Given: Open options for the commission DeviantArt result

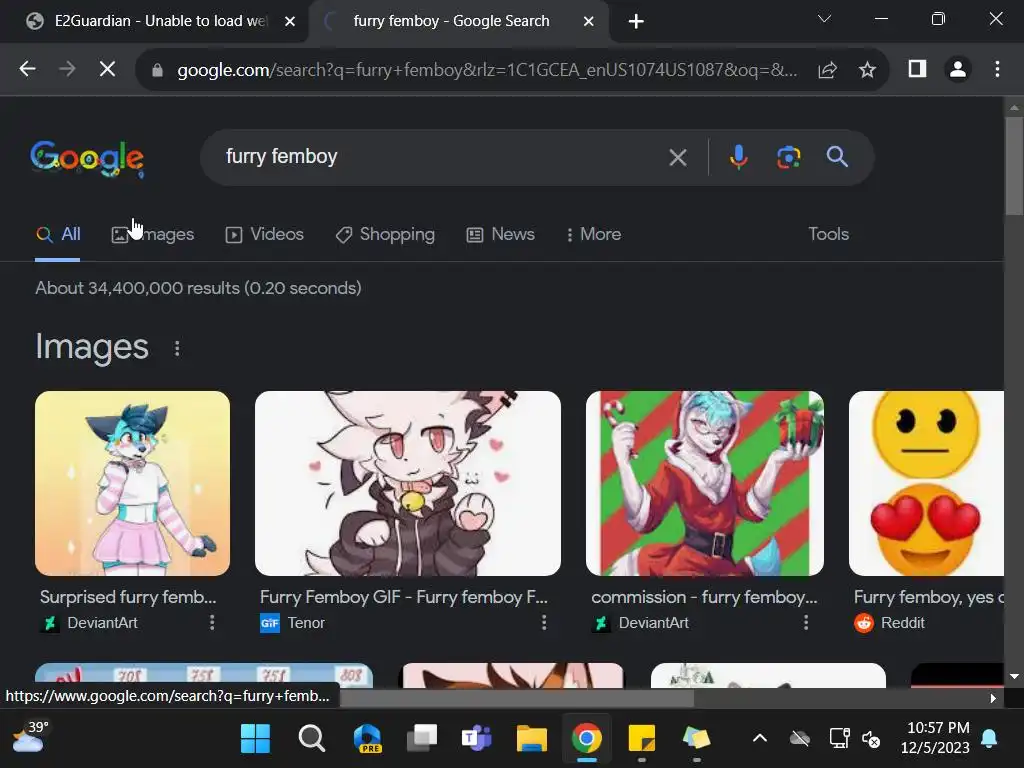Looking at the screenshot, I should [x=806, y=623].
